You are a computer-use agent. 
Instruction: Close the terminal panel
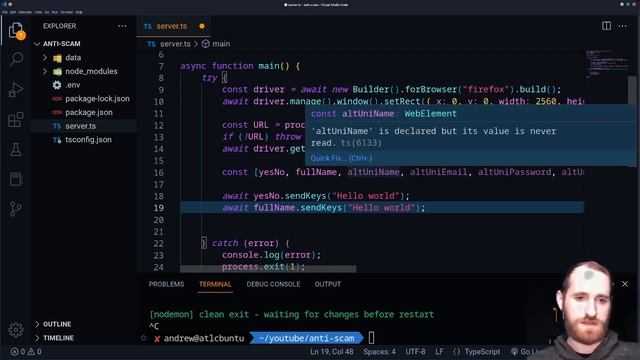pos(625,284)
